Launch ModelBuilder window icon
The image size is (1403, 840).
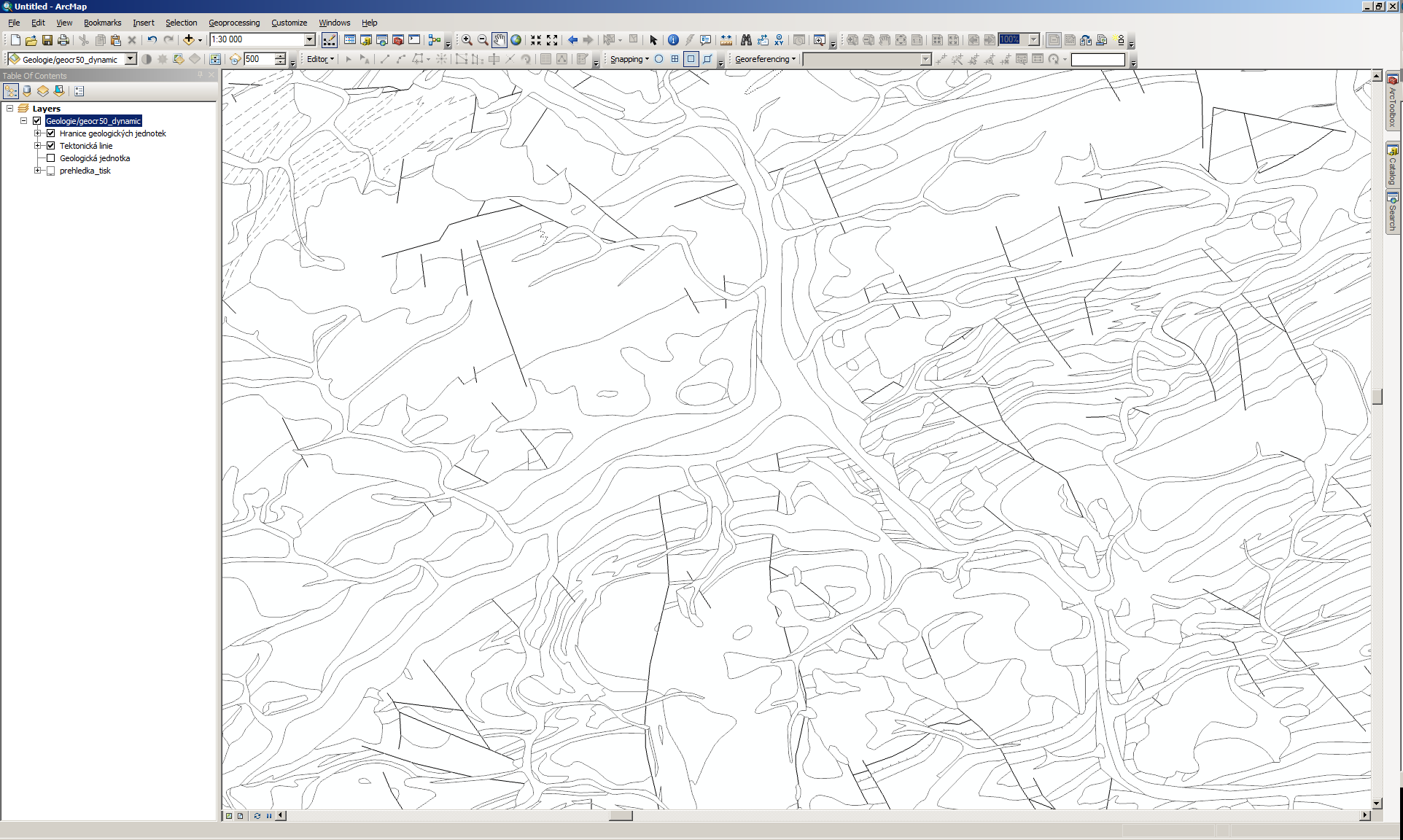point(435,40)
